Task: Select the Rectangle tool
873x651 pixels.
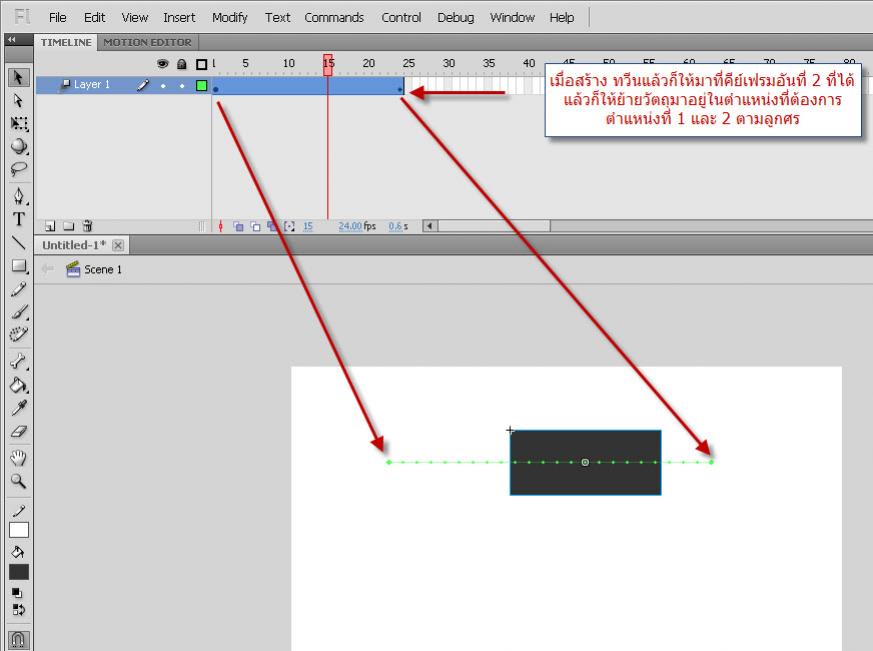Action: 18,266
